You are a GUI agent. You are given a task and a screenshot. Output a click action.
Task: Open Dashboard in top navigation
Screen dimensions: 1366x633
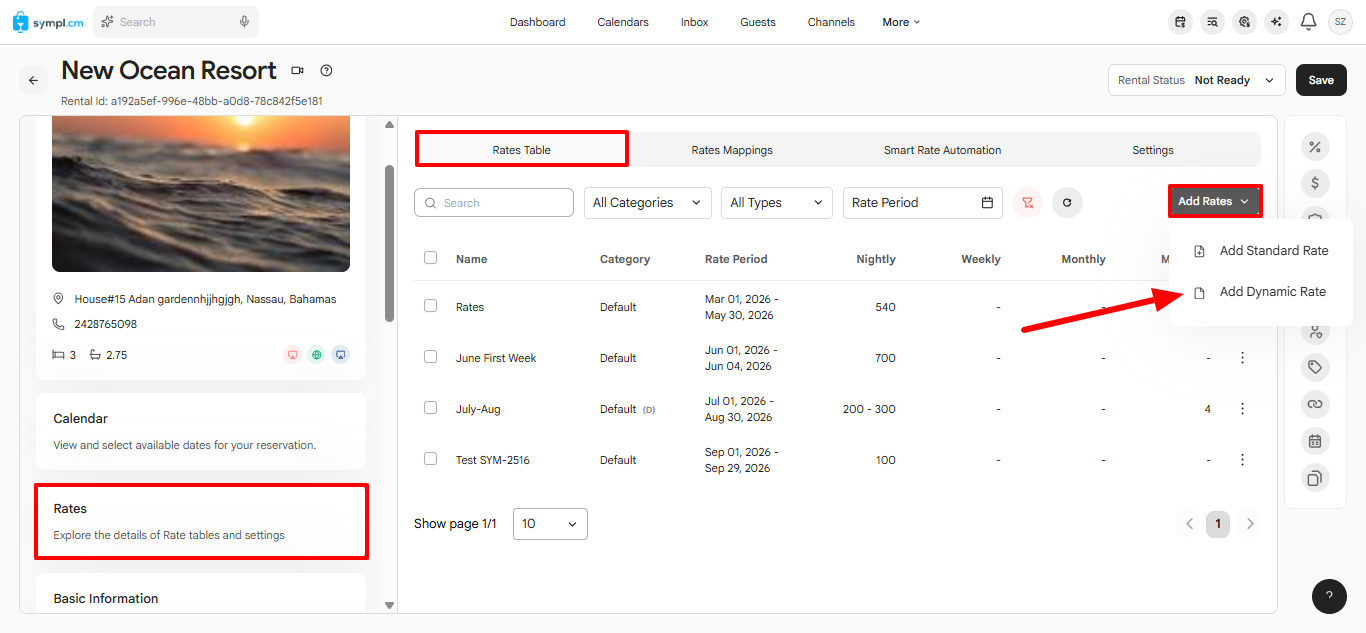coord(537,22)
